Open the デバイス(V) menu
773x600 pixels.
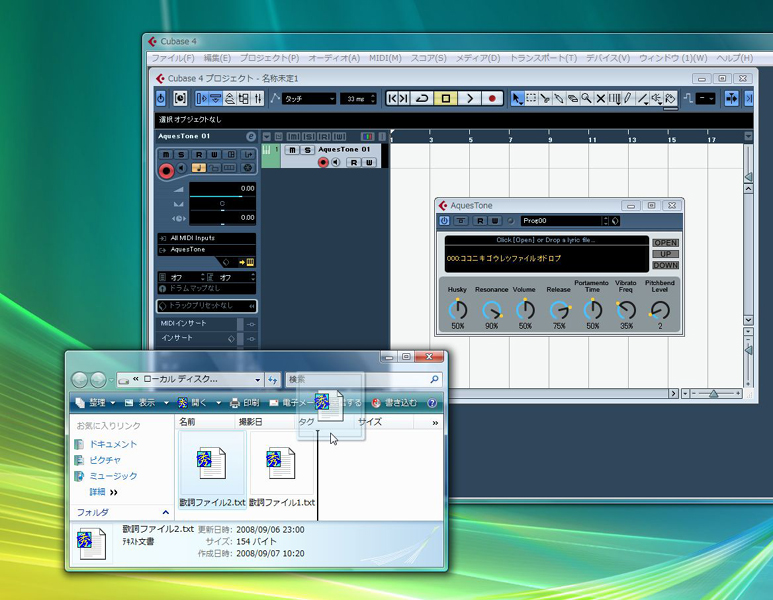608,58
